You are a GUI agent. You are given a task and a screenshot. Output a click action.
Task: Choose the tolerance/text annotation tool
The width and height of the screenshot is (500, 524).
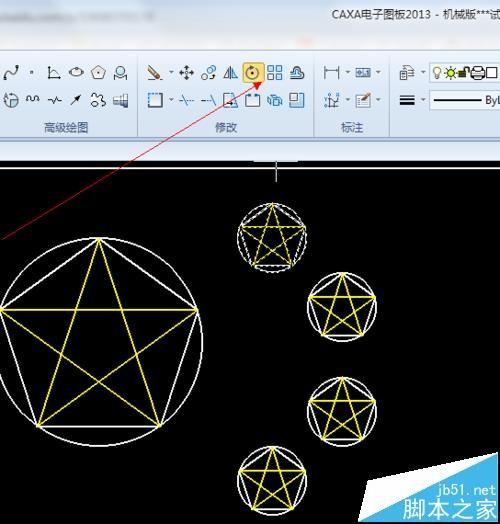point(363,72)
